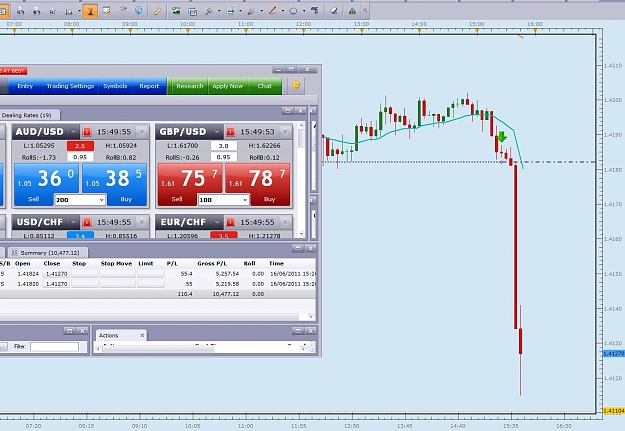Open the green Chat button
This screenshot has height=431, width=625.
tap(265, 86)
